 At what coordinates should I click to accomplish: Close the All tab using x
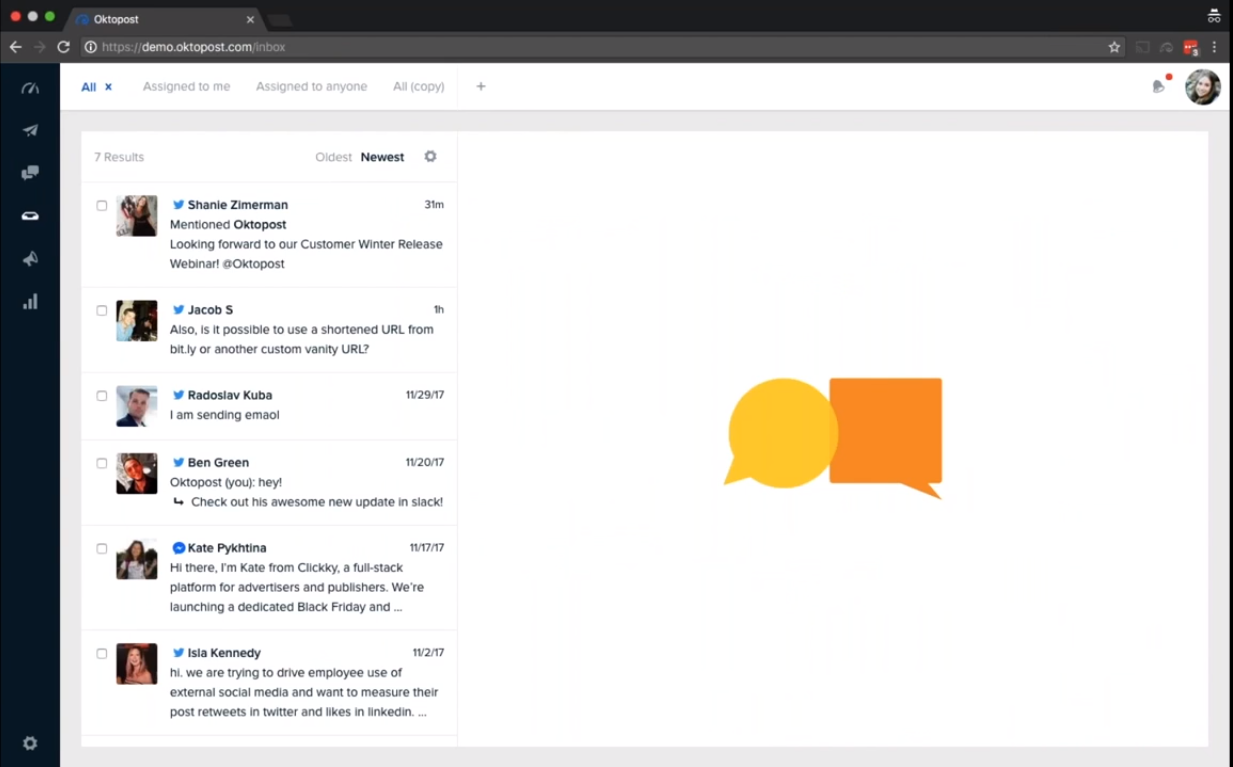coord(108,87)
